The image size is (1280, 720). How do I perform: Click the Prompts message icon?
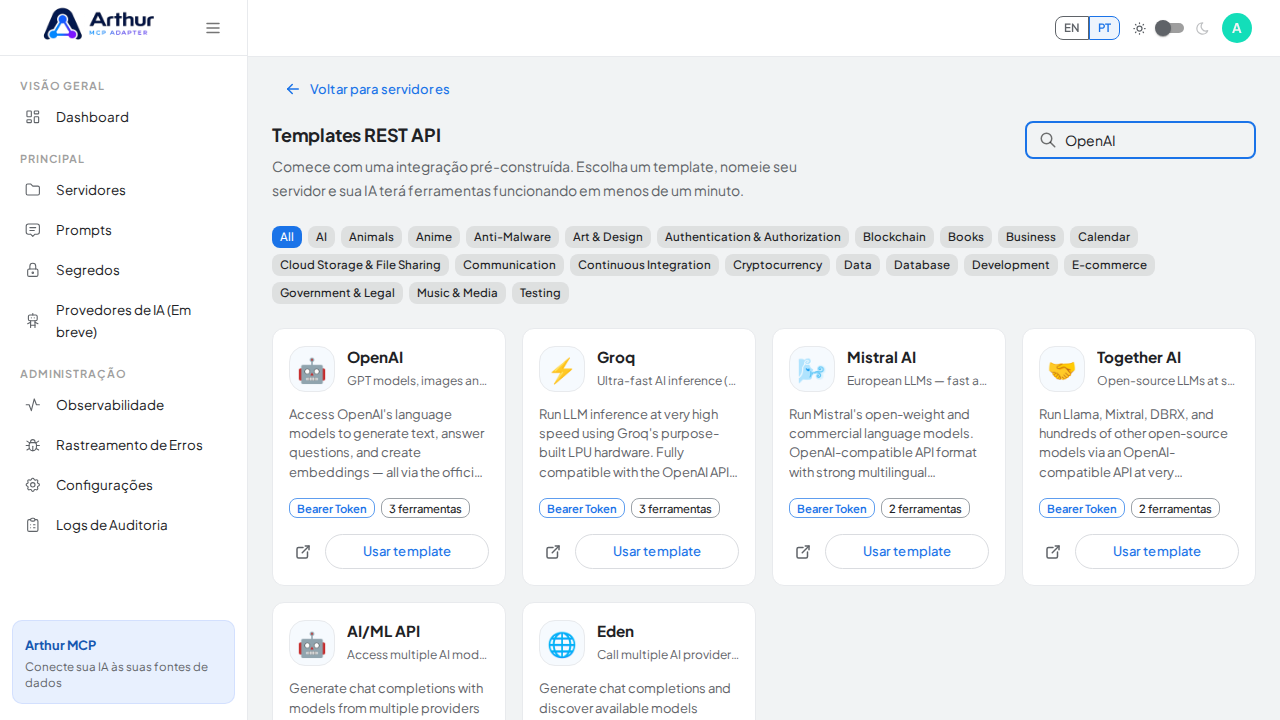pyautogui.click(x=33, y=230)
